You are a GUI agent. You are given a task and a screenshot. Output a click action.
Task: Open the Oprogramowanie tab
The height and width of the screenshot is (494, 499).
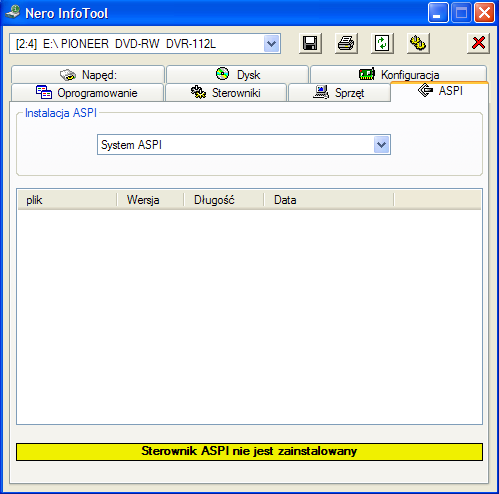87,93
